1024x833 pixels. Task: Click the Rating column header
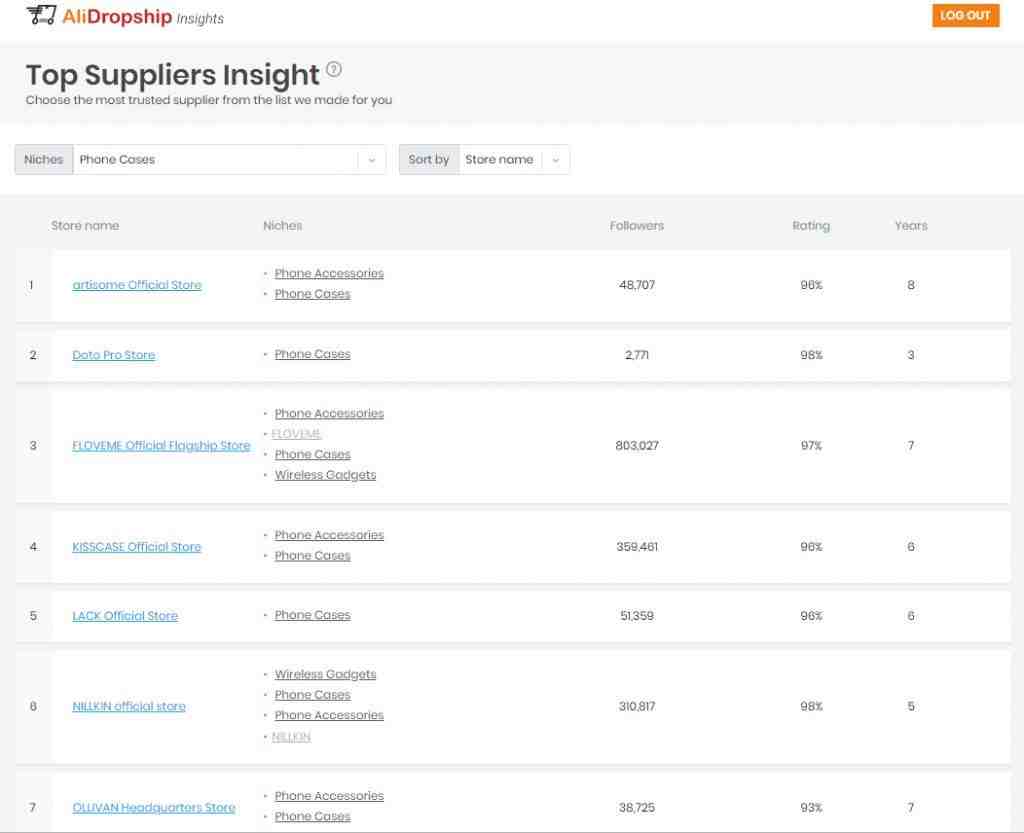tap(811, 226)
